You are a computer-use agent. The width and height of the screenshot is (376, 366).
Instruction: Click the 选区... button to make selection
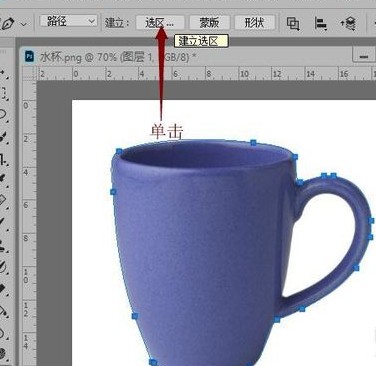point(160,23)
